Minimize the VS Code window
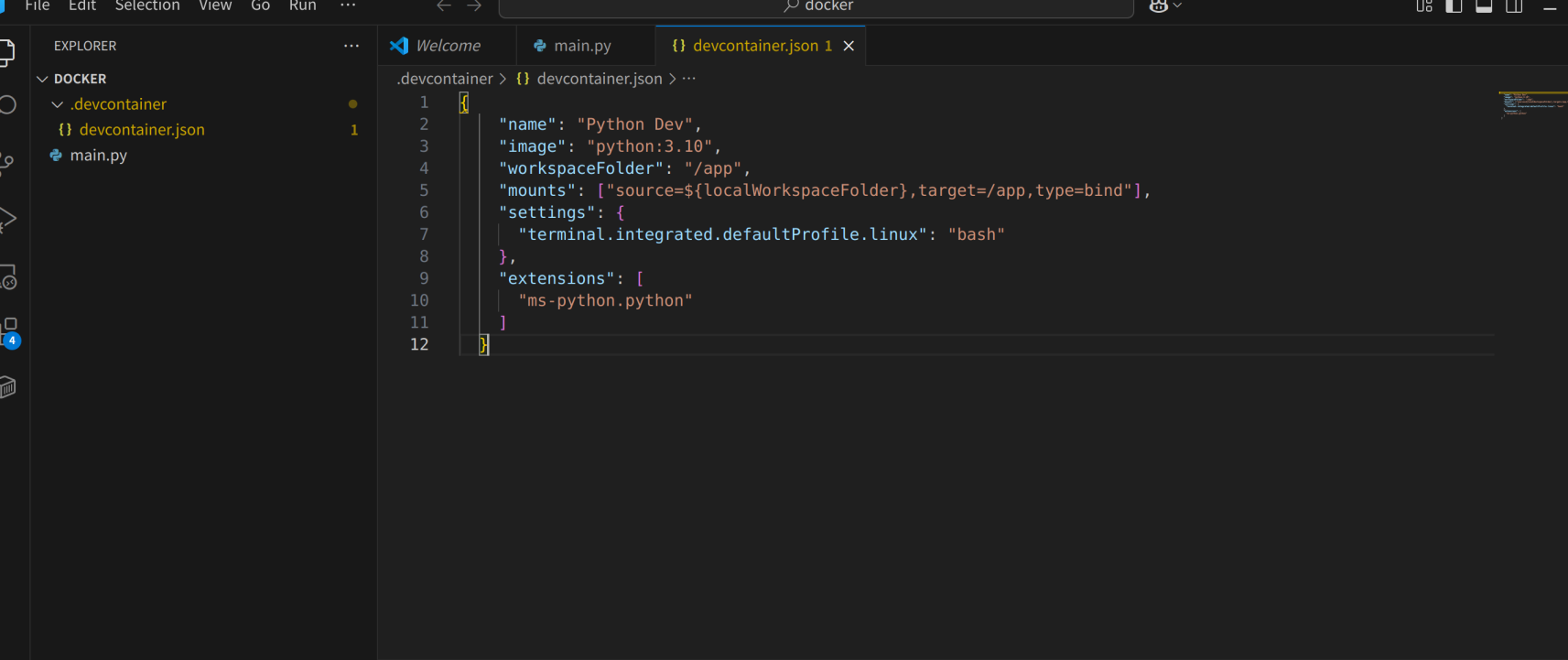Viewport: 1568px width, 660px height. (x=1550, y=6)
